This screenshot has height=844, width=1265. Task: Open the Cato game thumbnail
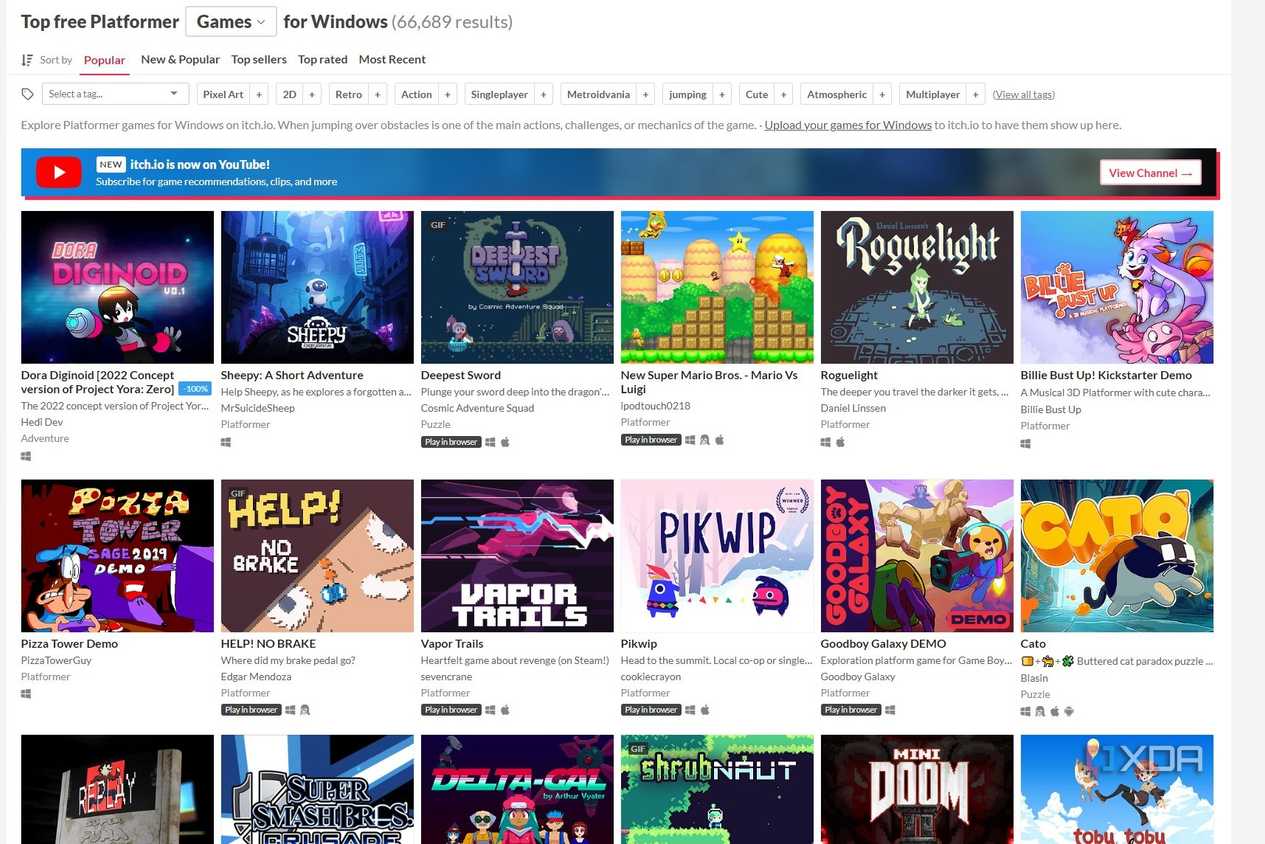coord(1117,556)
